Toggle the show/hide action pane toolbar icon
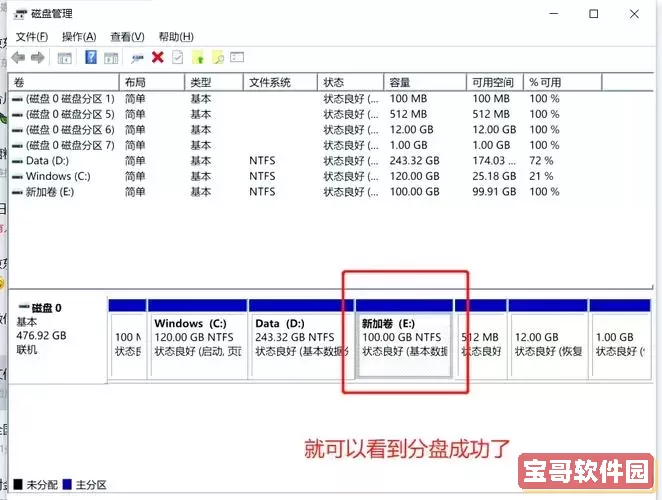The image size is (662, 500). click(111, 58)
